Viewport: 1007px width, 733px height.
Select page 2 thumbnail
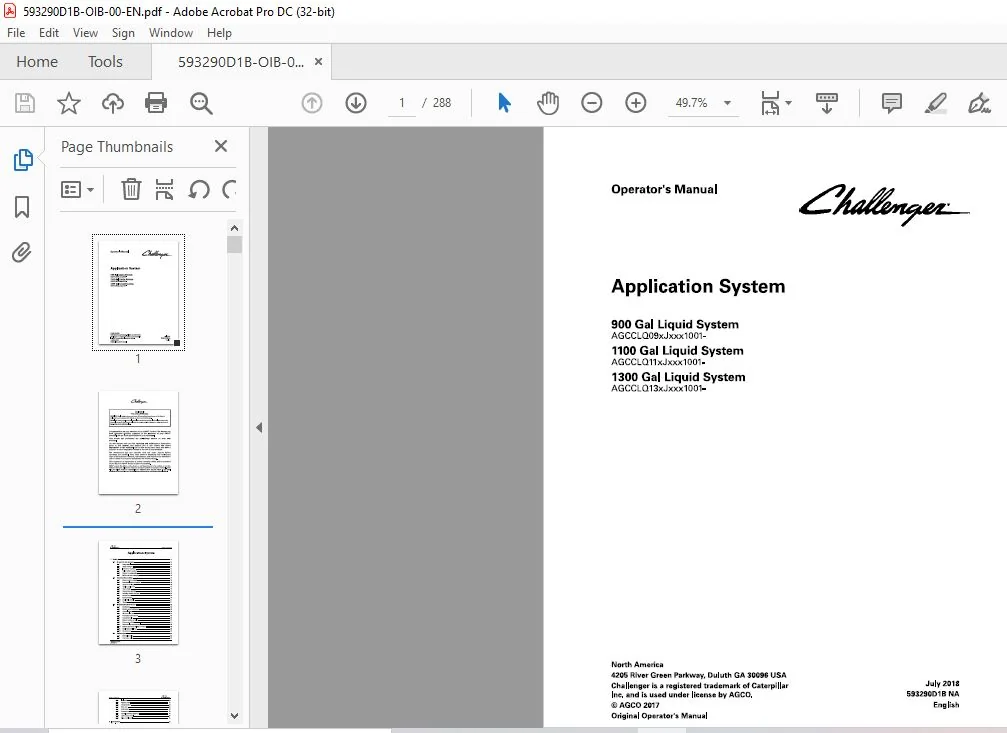(138, 443)
